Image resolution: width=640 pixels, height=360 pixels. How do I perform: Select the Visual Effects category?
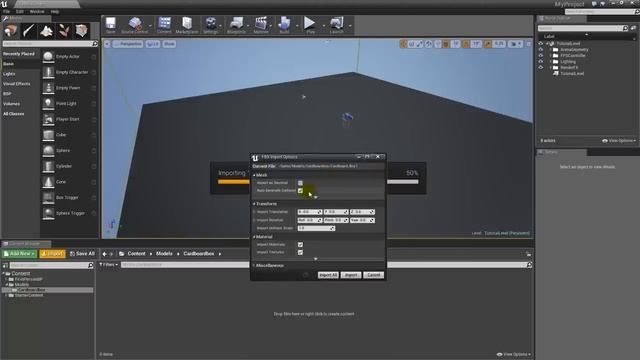17,84
